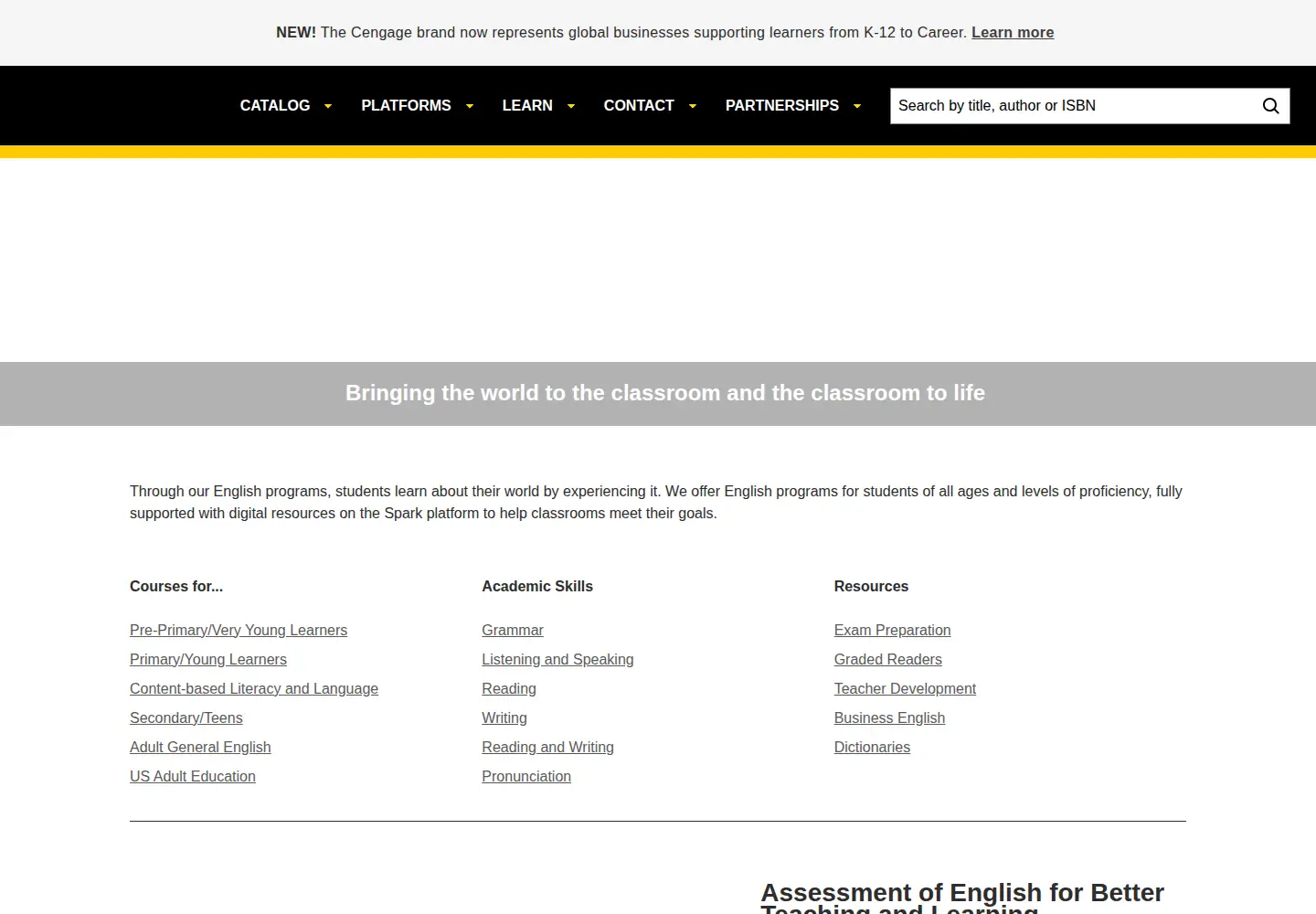
Task: Open the PARTNERSHIPS menu
Action: pos(782,106)
